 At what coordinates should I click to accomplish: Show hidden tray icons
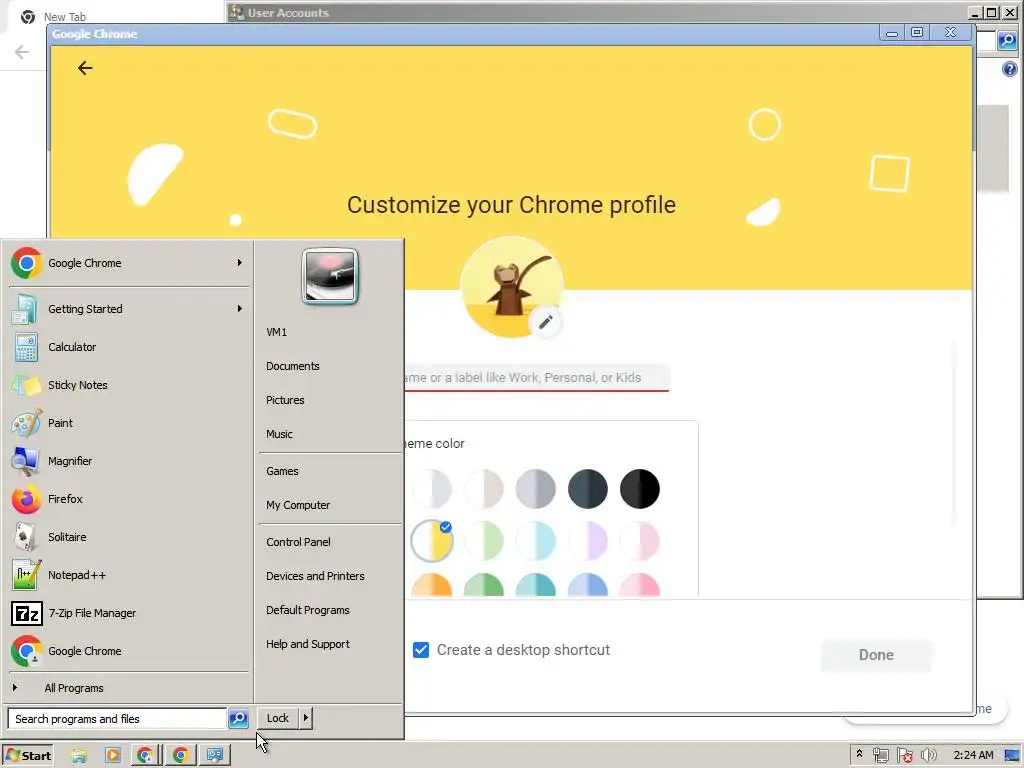[x=859, y=754]
